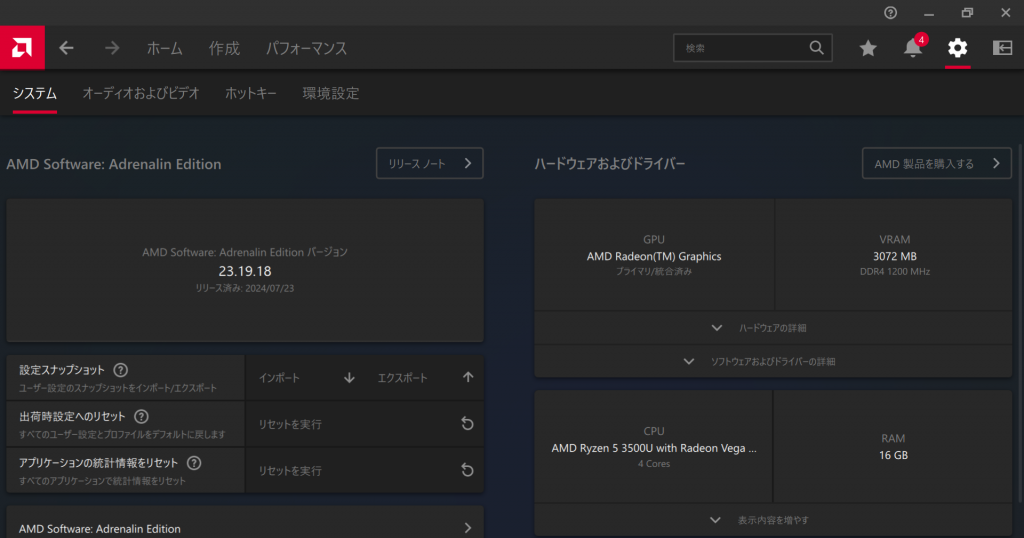Viewport: 1024px width, 538px height.
Task: Click the AMD logo icon
Action: 20,47
